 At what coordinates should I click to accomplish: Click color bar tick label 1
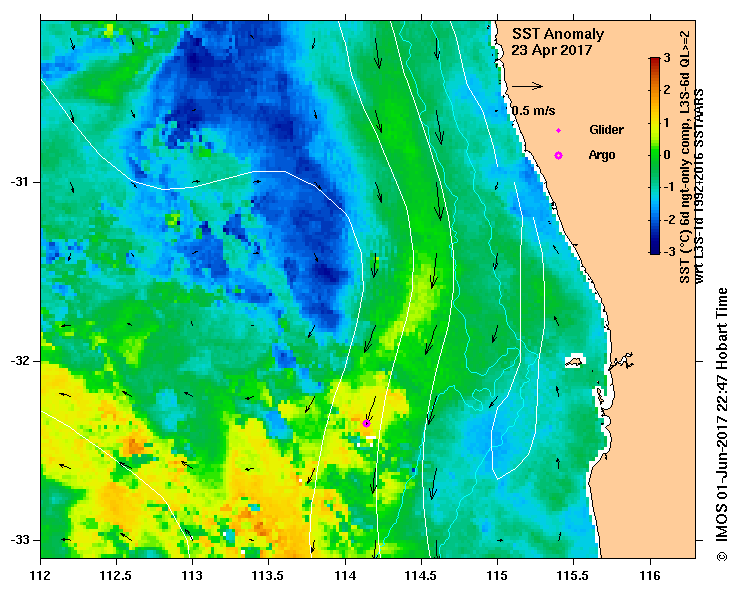(x=667, y=123)
